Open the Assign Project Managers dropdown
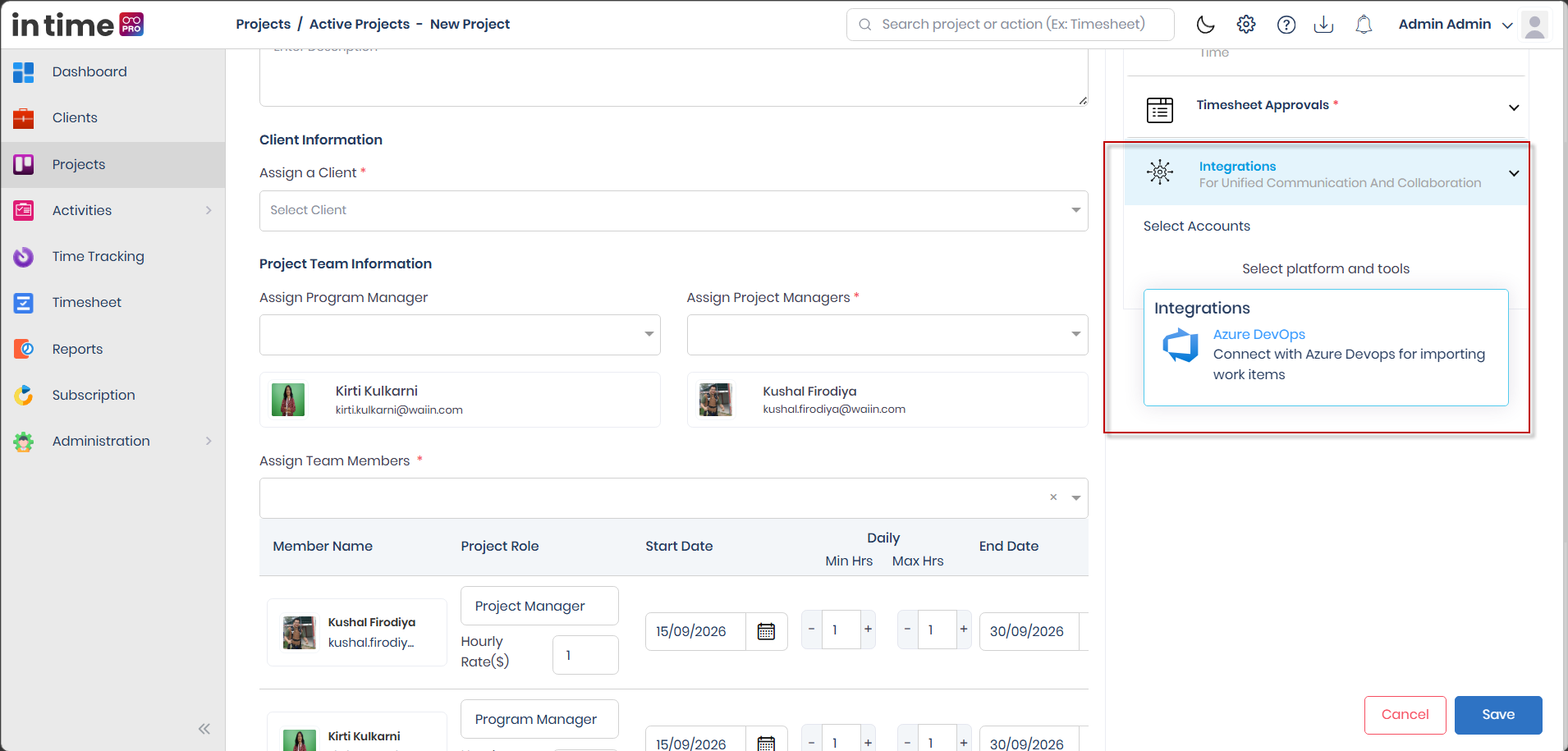 [887, 335]
